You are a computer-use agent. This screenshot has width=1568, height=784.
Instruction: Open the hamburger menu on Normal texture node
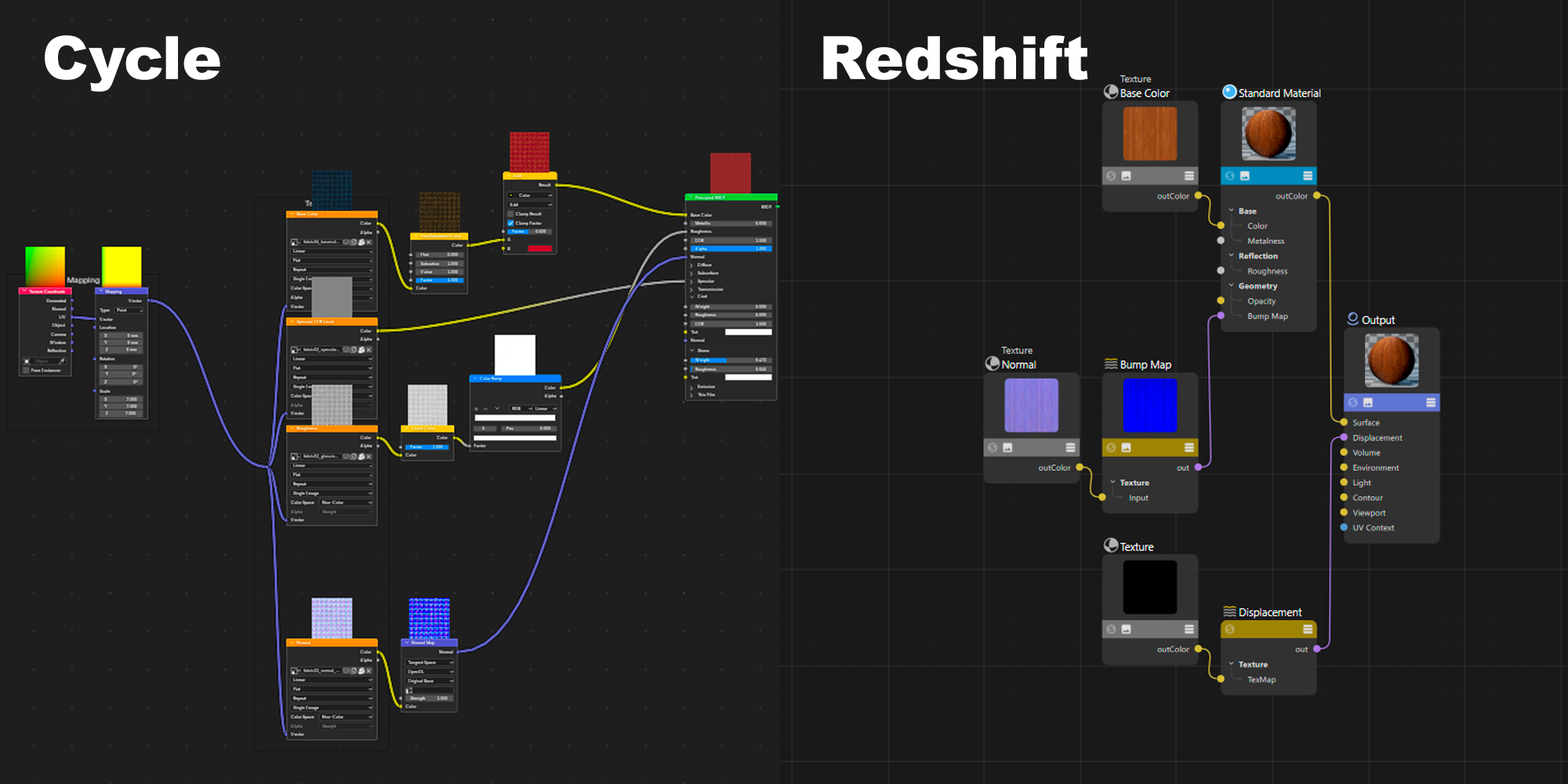point(1070,448)
